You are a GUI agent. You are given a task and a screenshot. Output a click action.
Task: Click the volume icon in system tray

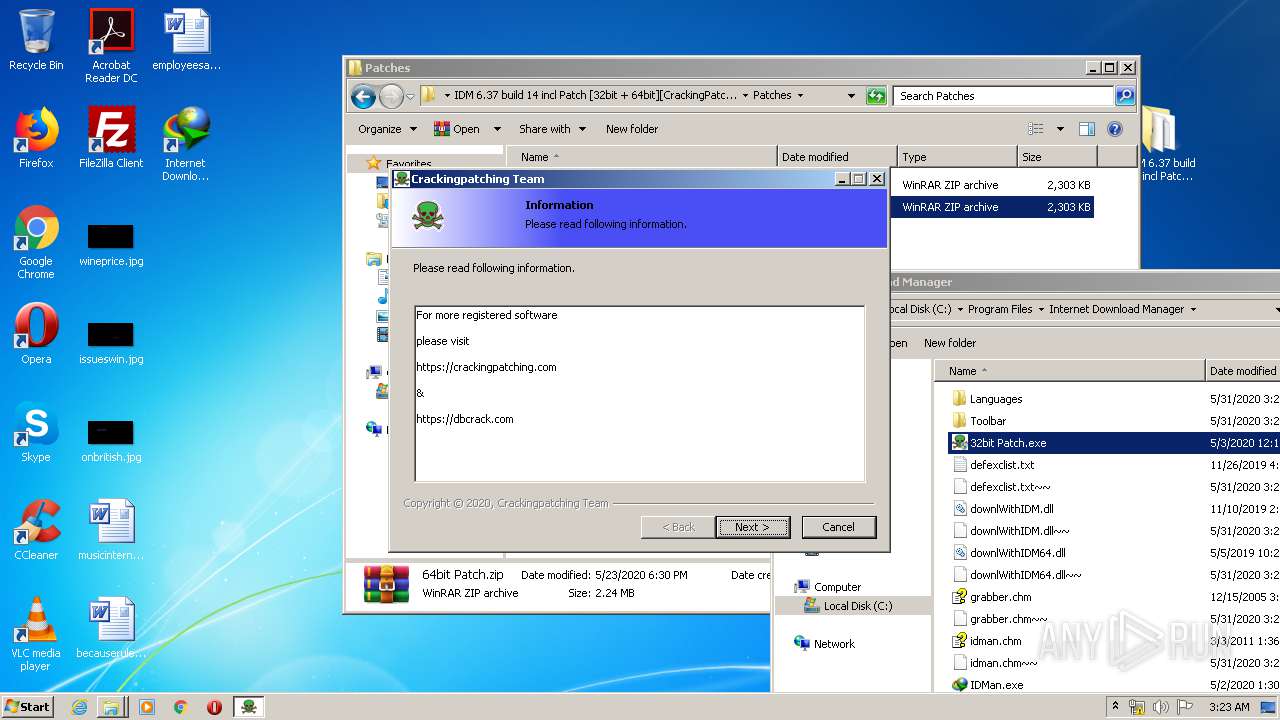(x=1161, y=707)
